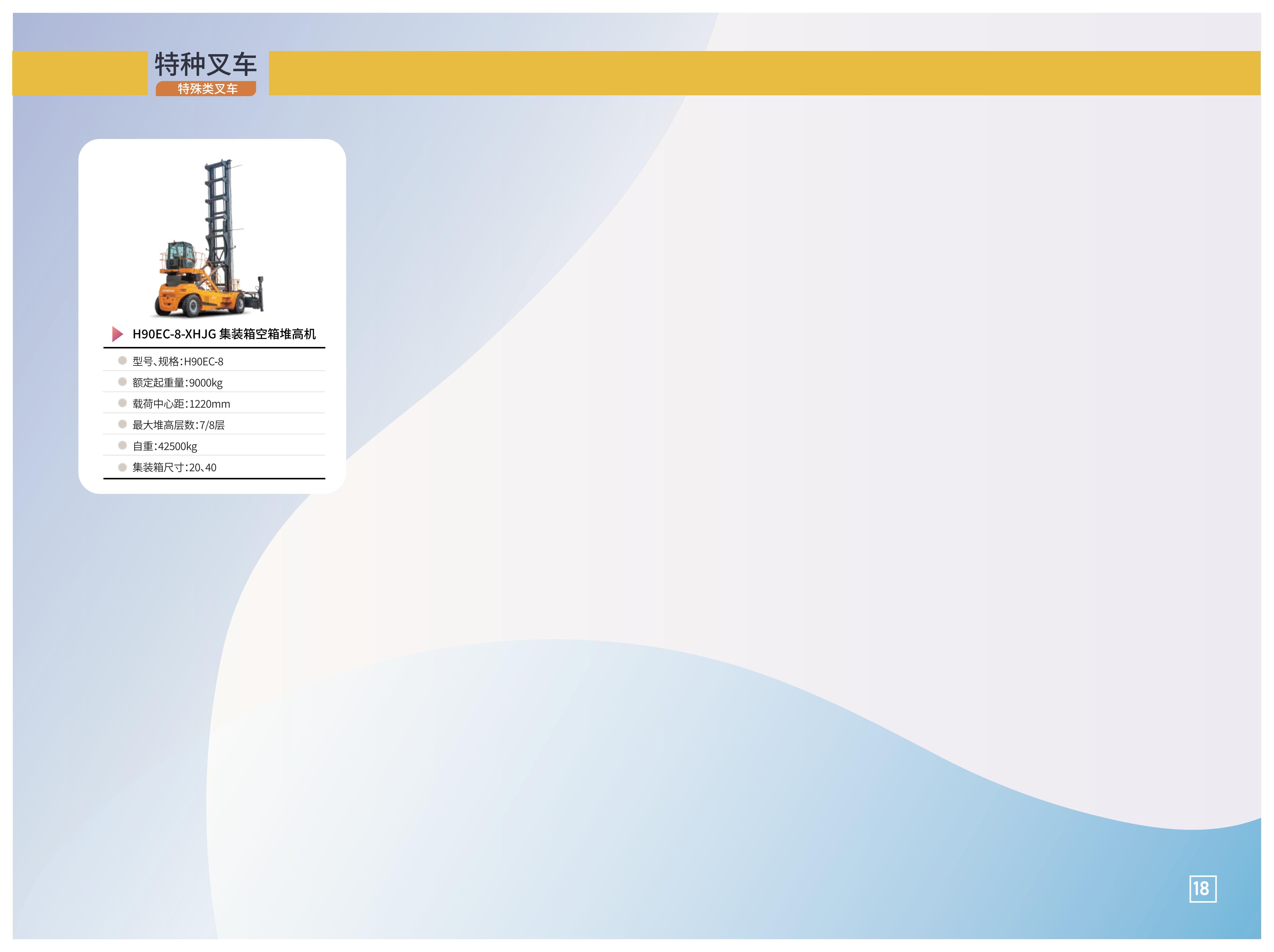The height and width of the screenshot is (952, 1274).
Task: Click the page number 18 box
Action: click(1202, 889)
